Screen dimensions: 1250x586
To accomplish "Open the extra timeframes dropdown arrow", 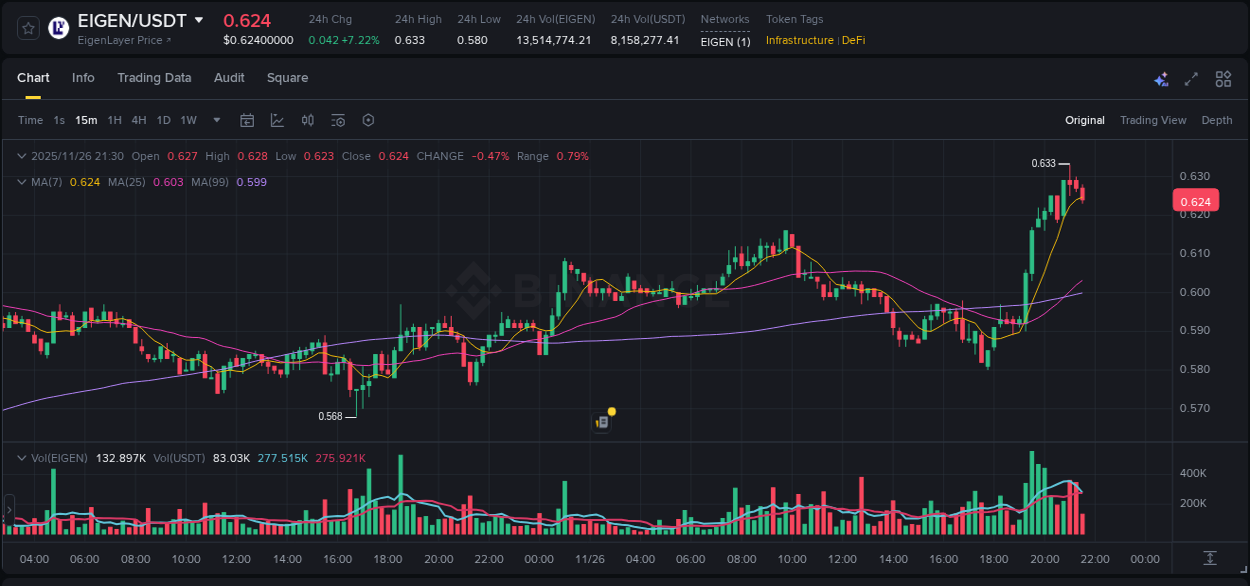I will (216, 120).
